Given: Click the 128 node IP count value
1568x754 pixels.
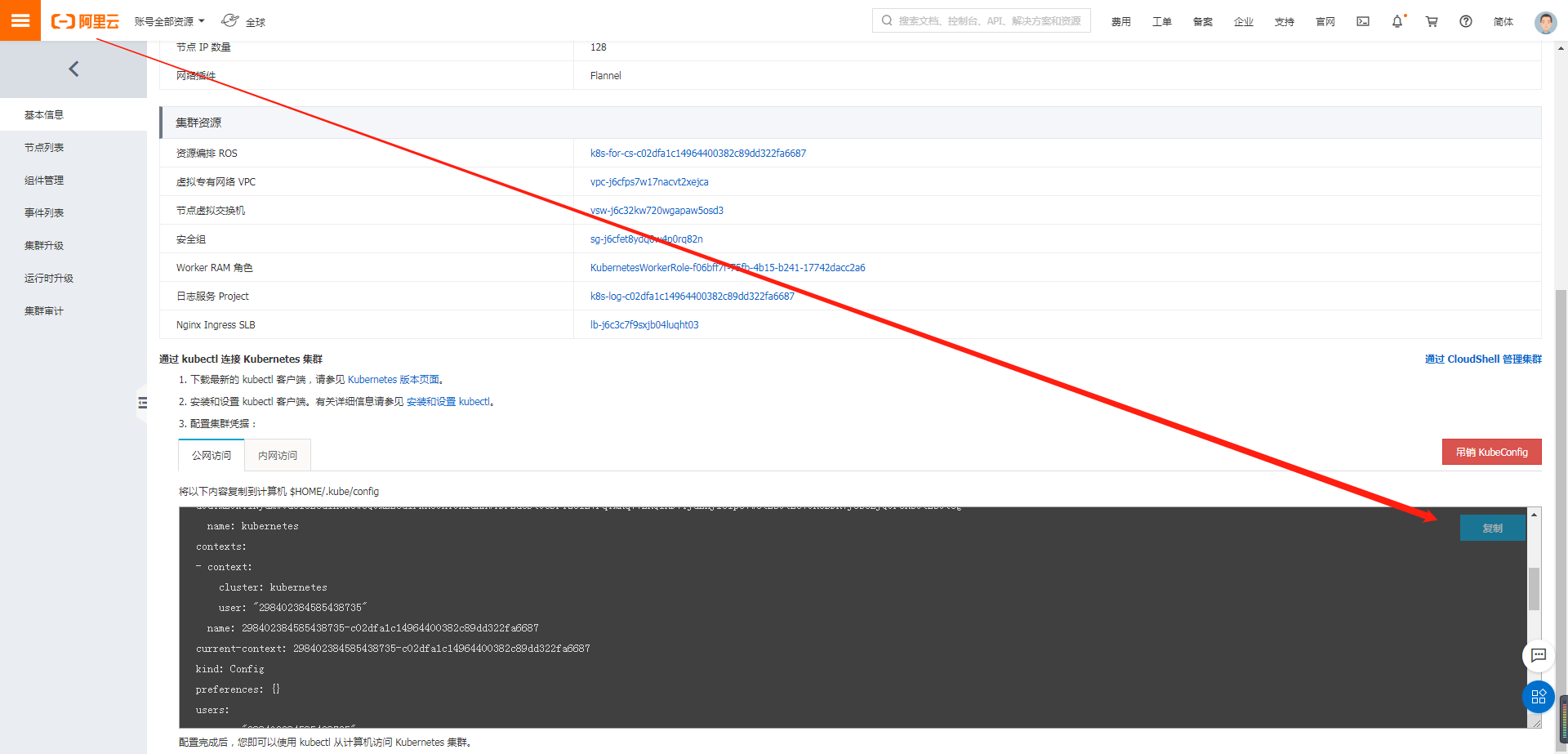Looking at the screenshot, I should pos(598,47).
